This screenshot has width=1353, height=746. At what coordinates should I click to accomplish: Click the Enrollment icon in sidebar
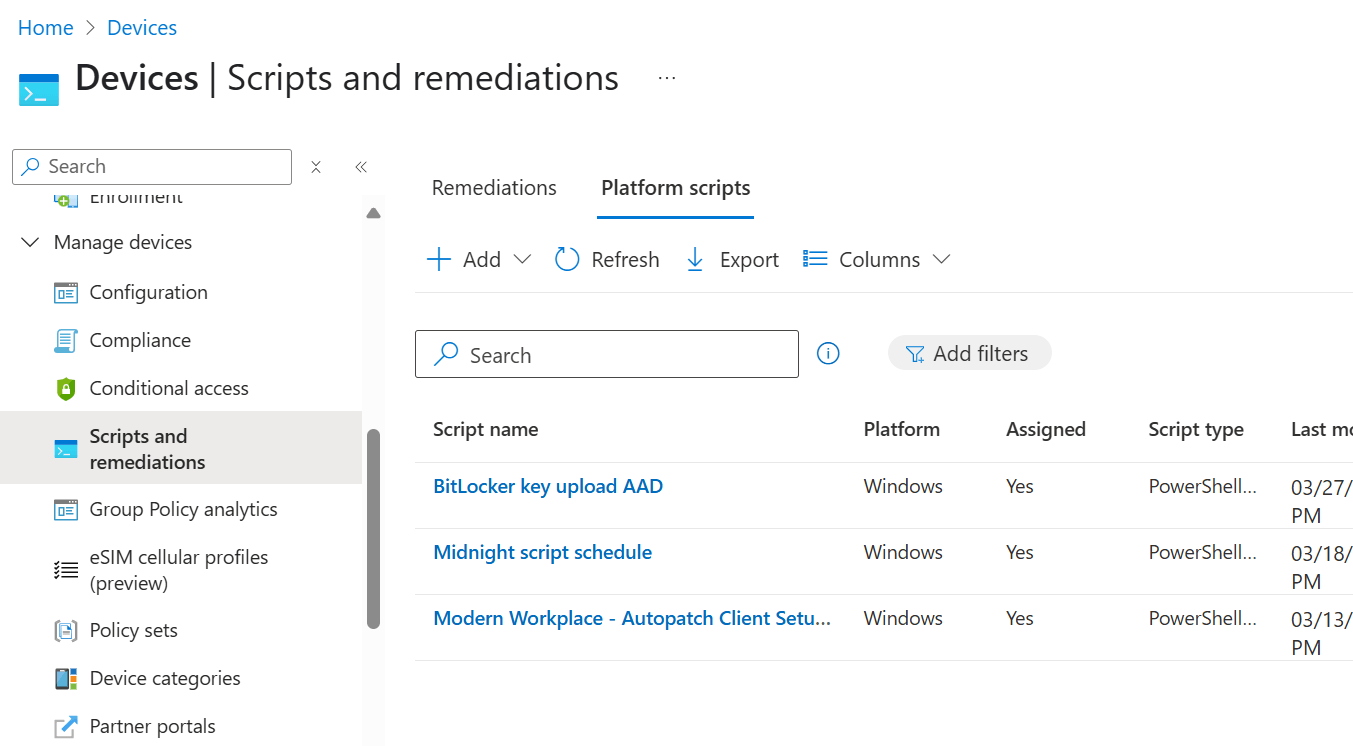[66, 199]
